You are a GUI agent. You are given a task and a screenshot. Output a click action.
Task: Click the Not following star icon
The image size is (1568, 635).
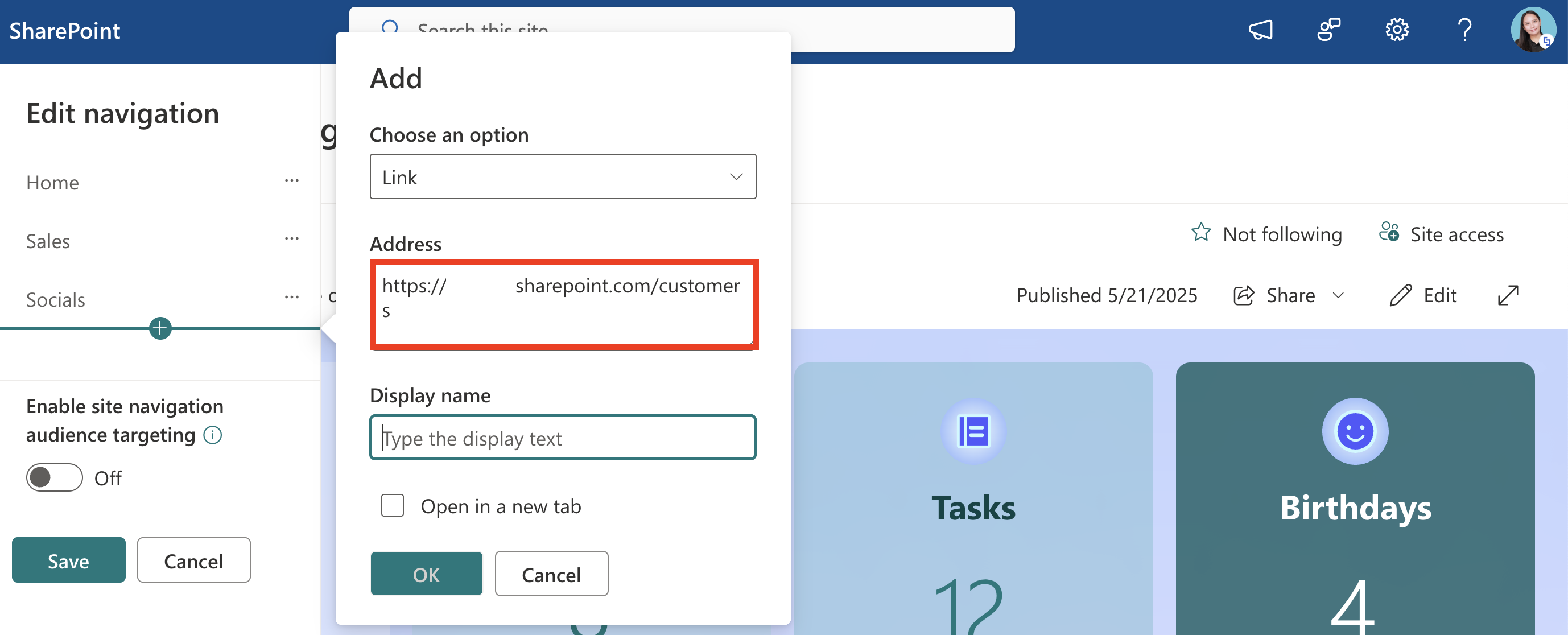tap(1200, 233)
